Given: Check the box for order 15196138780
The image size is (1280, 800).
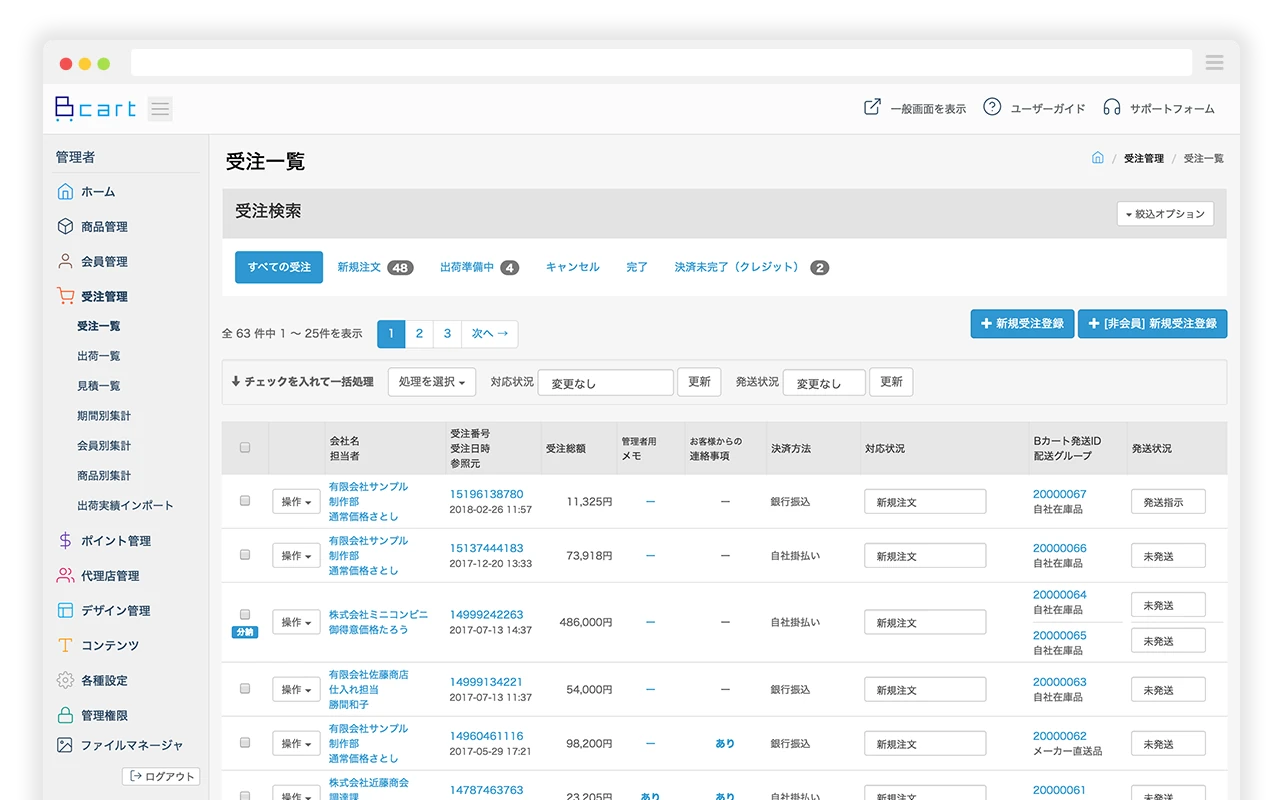Looking at the screenshot, I should pos(245,501).
